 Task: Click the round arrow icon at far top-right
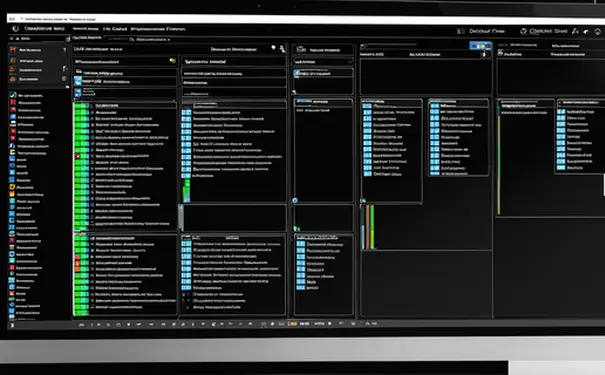pos(598,32)
